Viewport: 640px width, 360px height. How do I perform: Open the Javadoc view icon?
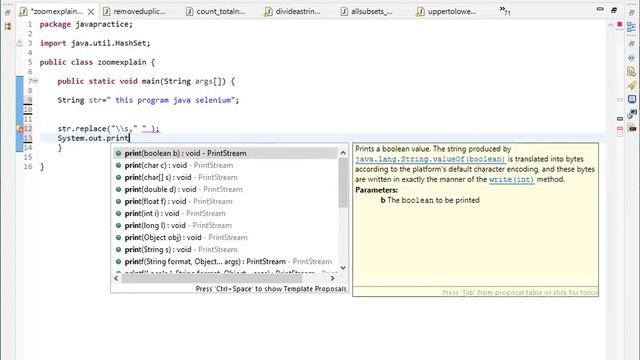(x=631, y=58)
